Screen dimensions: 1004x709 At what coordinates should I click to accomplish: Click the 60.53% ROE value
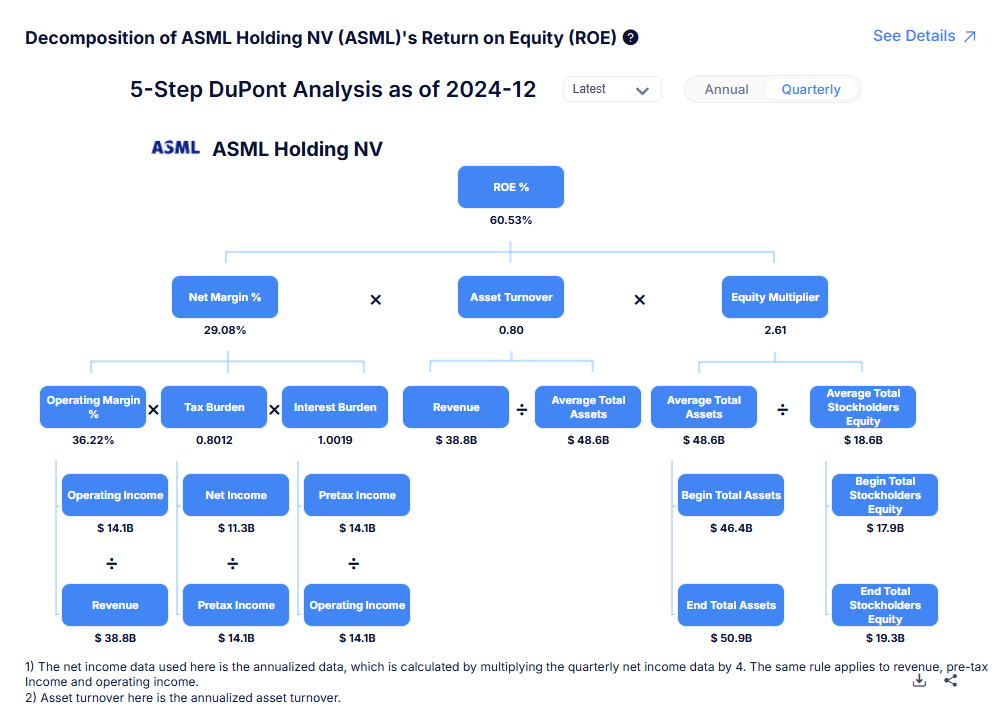pyautogui.click(x=510, y=220)
